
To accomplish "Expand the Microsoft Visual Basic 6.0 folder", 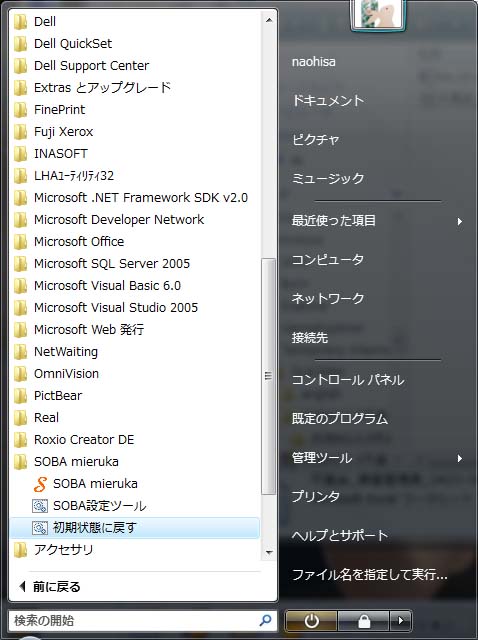I will (107, 286).
